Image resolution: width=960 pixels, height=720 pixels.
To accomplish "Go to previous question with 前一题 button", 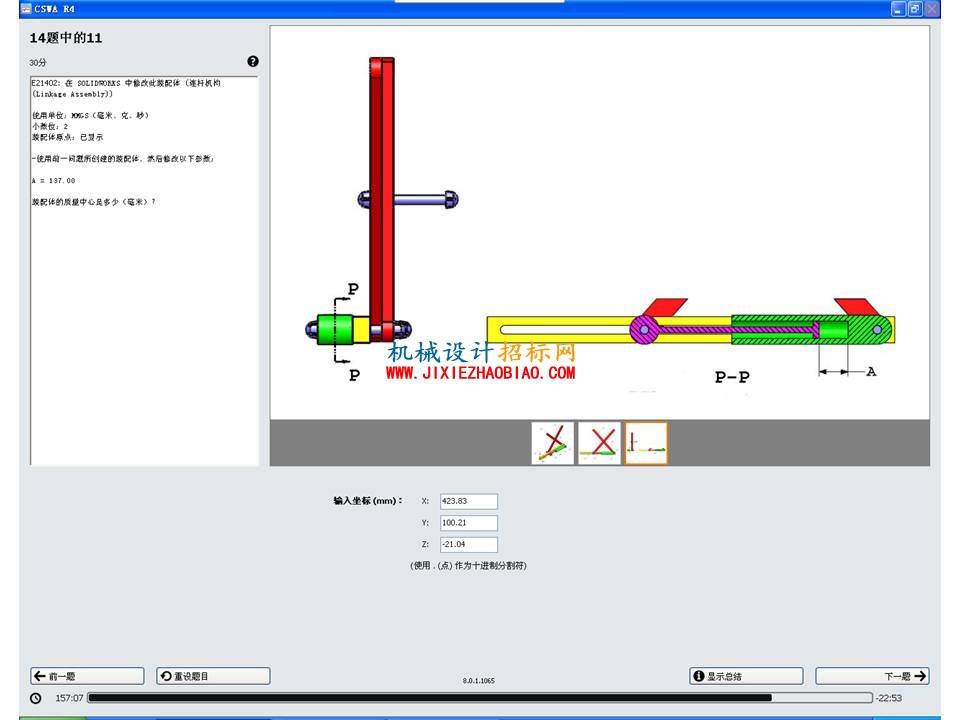I will coord(88,676).
